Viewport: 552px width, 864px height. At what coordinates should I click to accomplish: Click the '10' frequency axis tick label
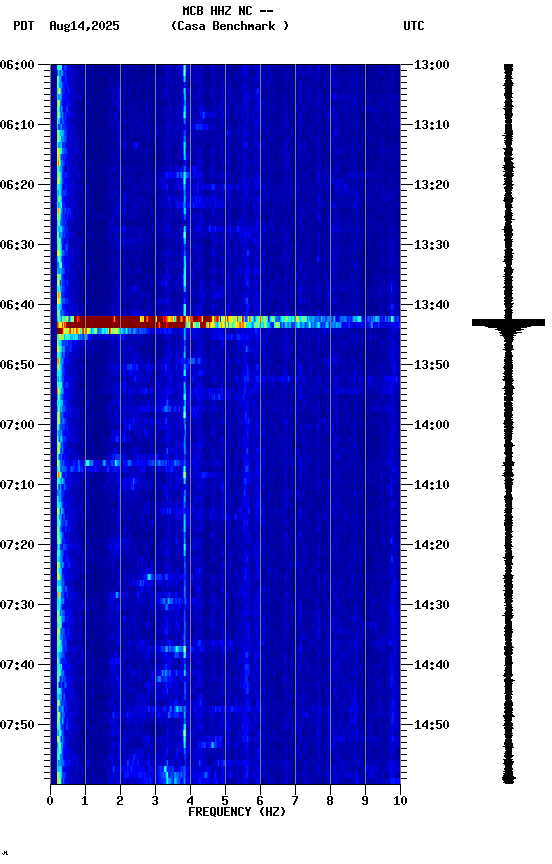(x=400, y=801)
